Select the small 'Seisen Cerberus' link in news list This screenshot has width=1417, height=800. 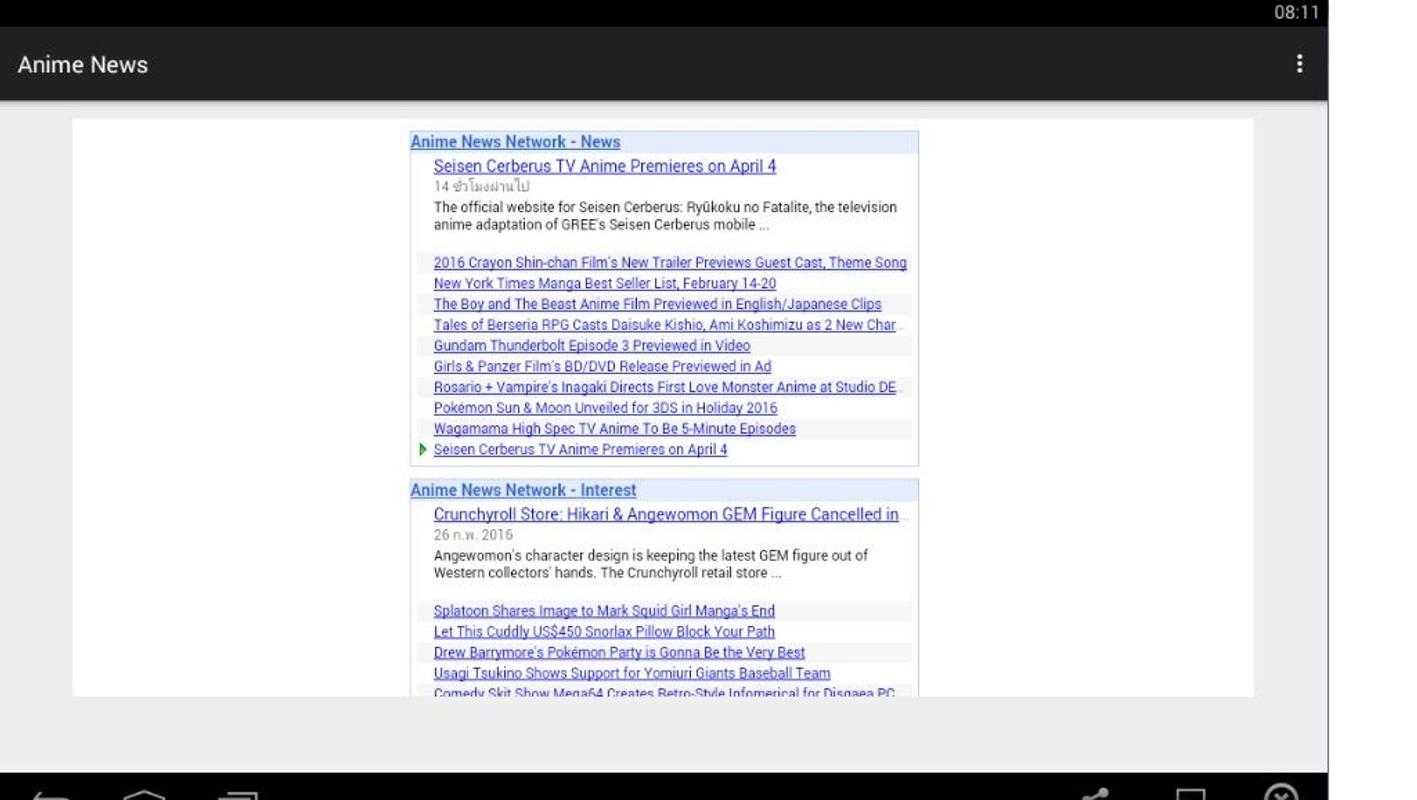pos(580,450)
